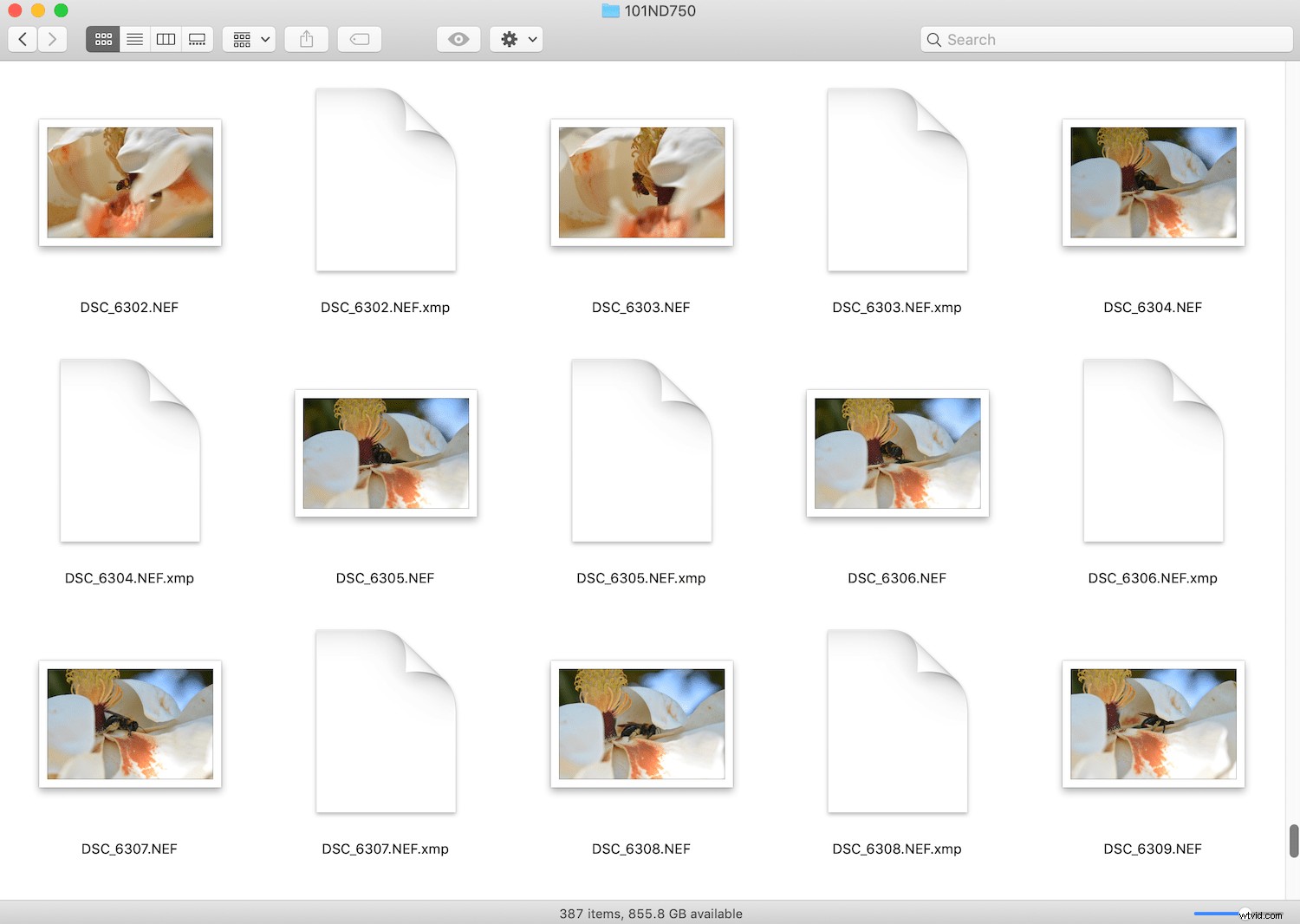Open the Action gear dropdown menu
Viewport: 1300px width, 924px height.
(x=517, y=39)
